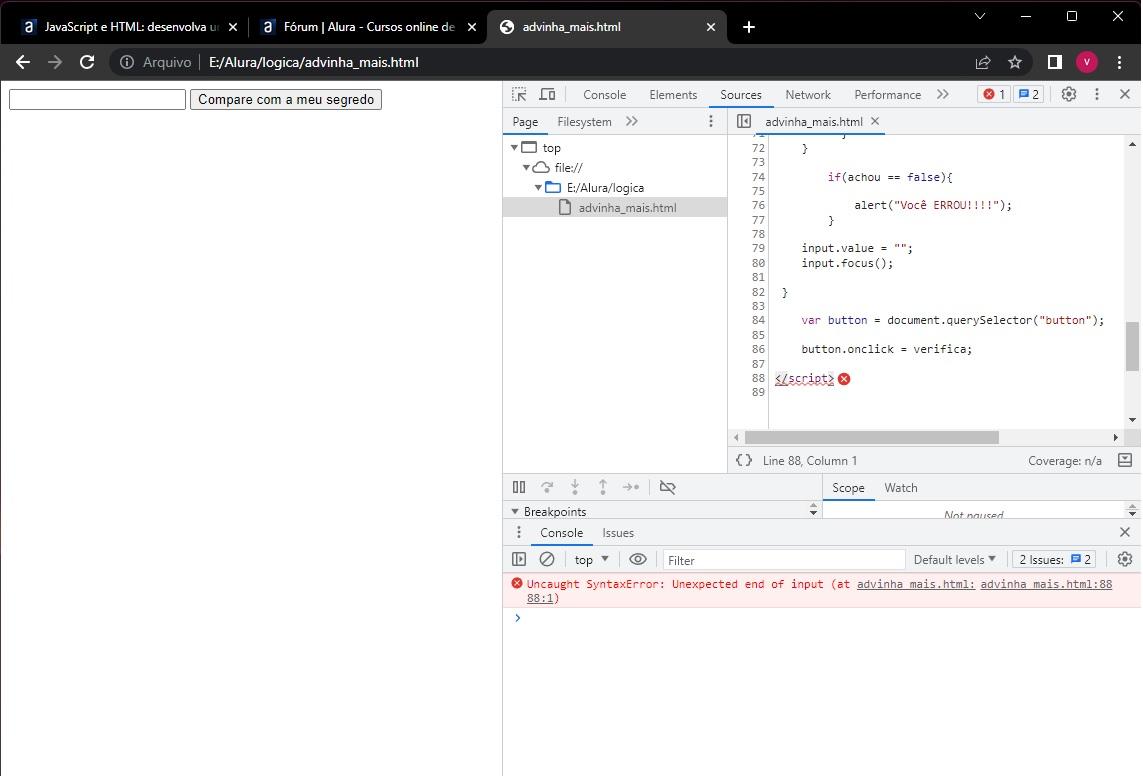Click the console Filter field
1143x776 pixels.
[784, 560]
